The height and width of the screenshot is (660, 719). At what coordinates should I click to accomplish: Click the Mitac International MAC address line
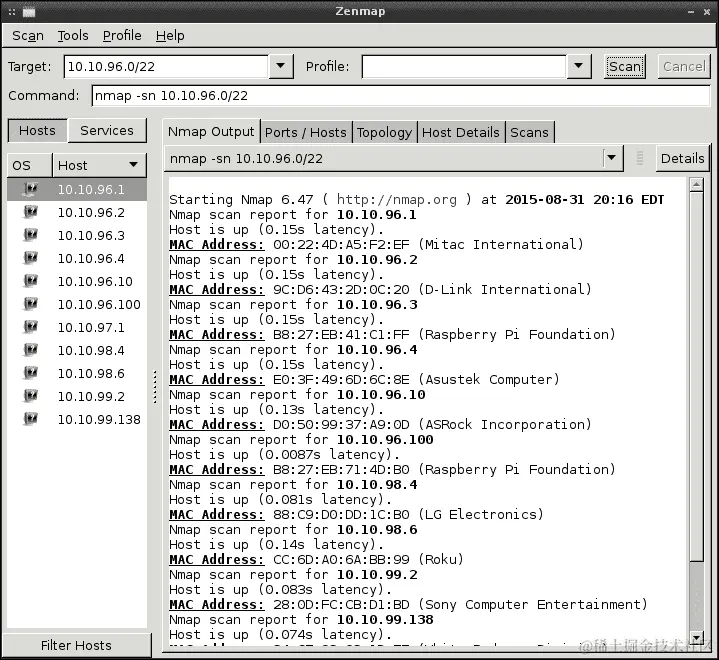click(376, 244)
